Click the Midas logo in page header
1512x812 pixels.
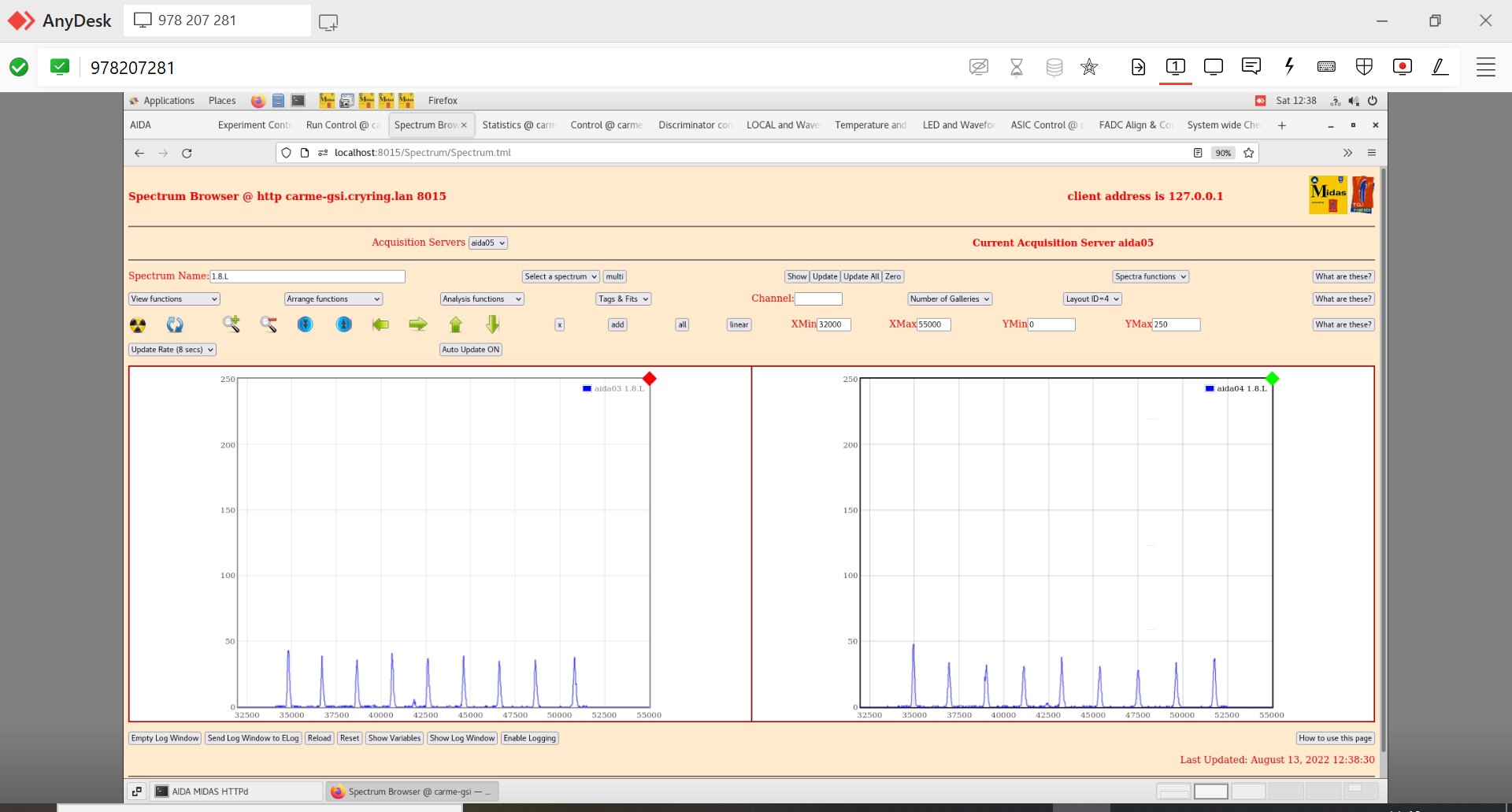[1328, 195]
